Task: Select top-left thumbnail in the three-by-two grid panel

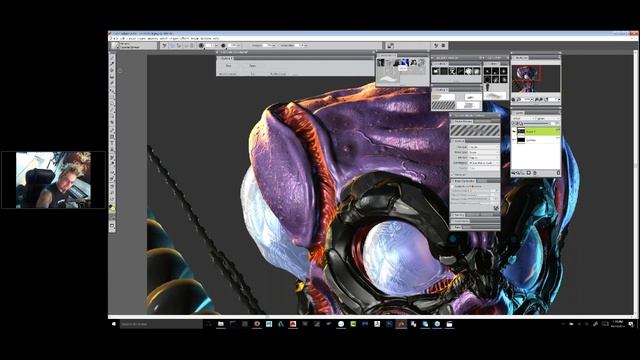Action: (x=487, y=71)
